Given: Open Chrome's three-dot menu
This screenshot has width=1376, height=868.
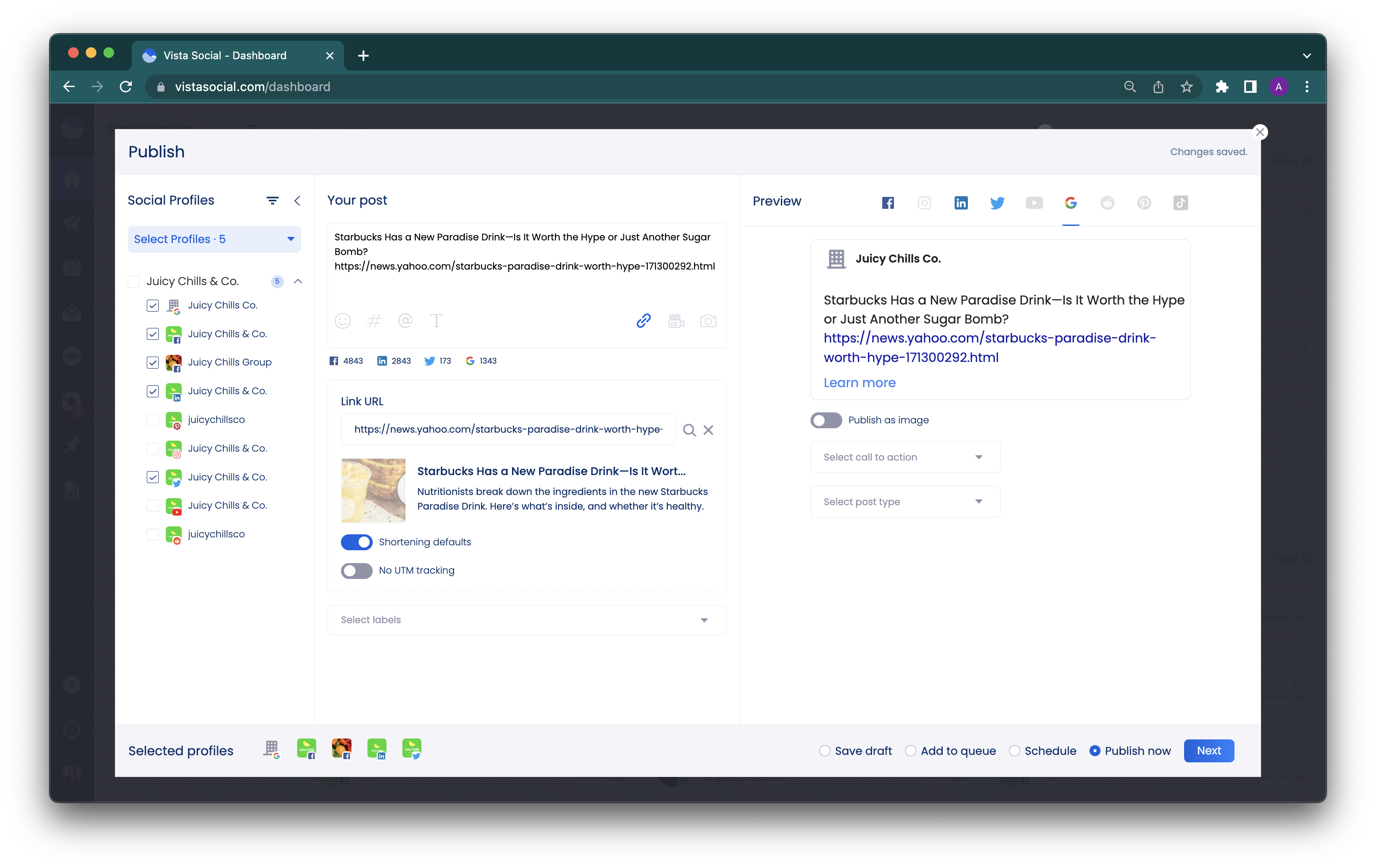Looking at the screenshot, I should 1307,87.
